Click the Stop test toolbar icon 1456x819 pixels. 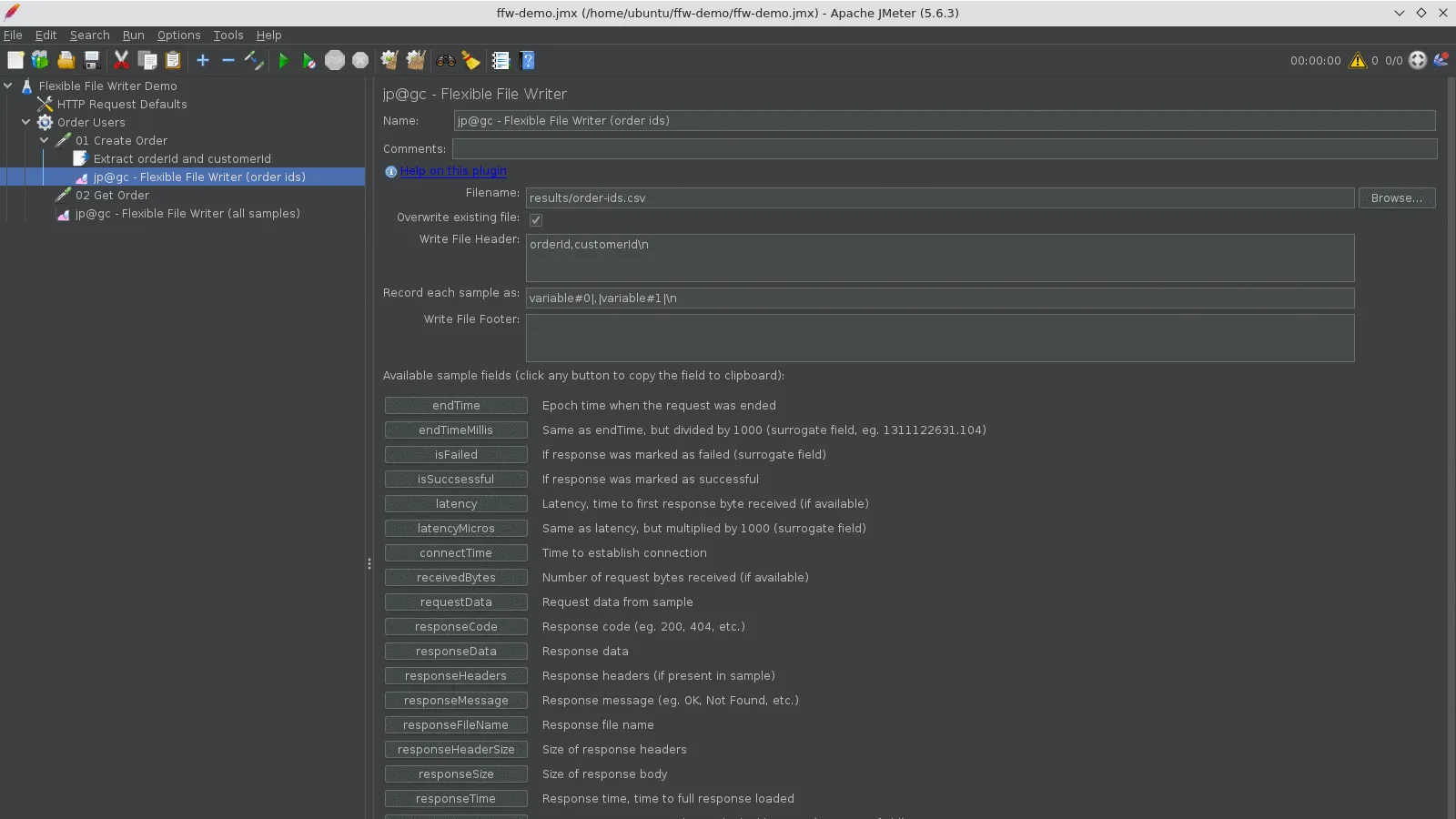pos(335,61)
